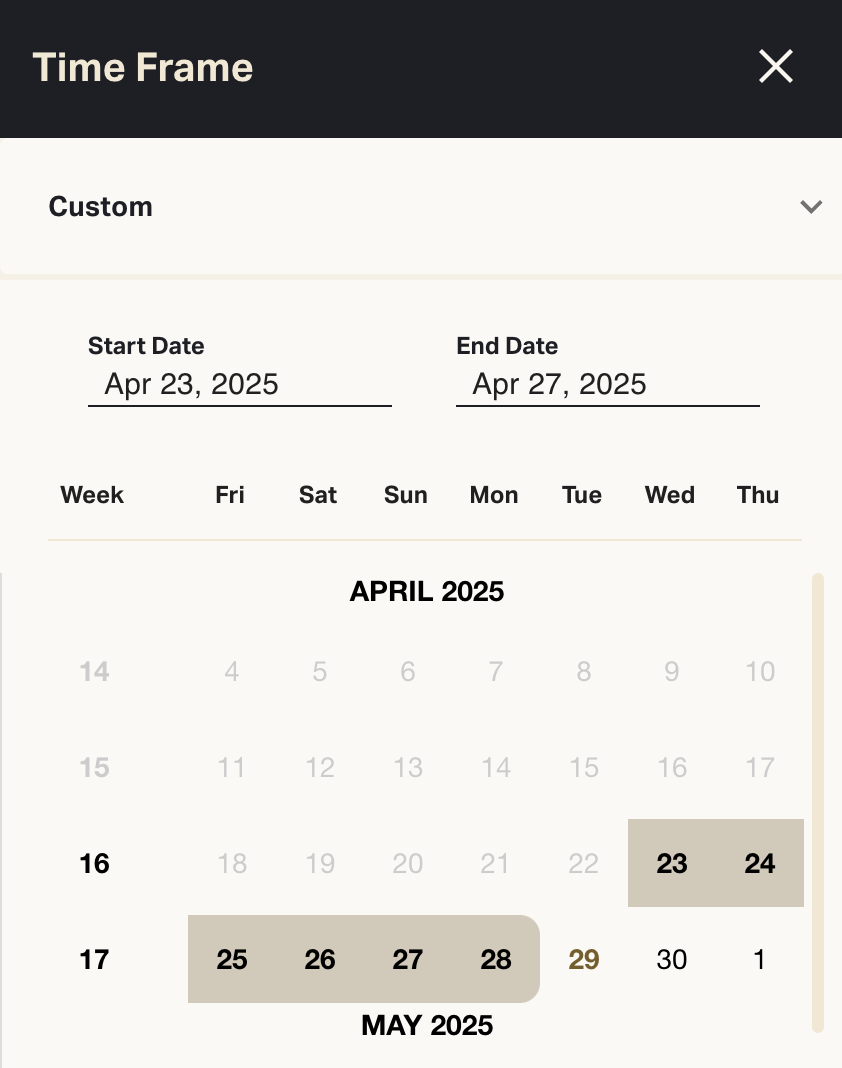Image resolution: width=842 pixels, height=1068 pixels.
Task: Select May 1 date cell
Action: click(x=760, y=960)
